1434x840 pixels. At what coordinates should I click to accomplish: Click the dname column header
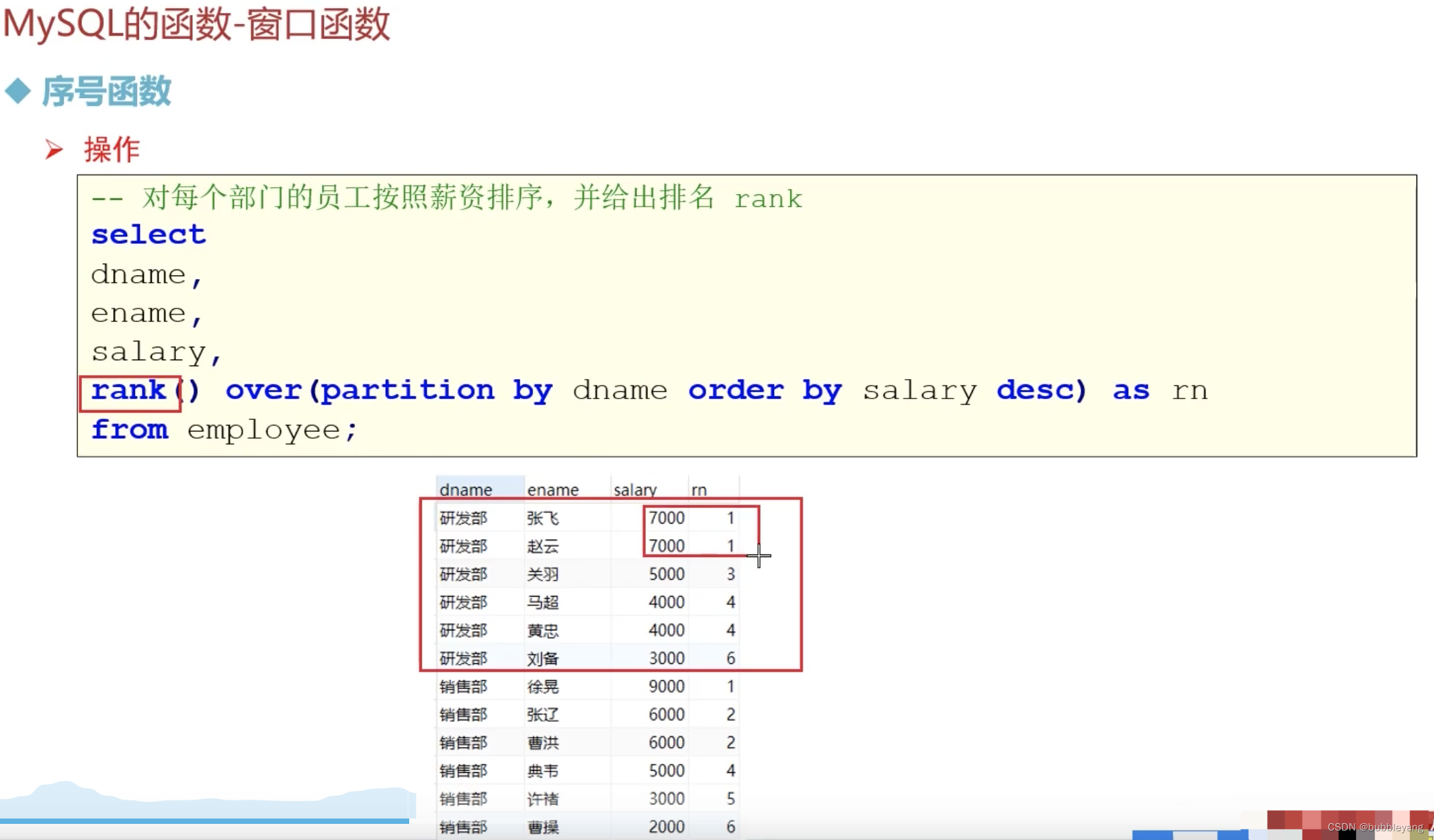(x=466, y=490)
